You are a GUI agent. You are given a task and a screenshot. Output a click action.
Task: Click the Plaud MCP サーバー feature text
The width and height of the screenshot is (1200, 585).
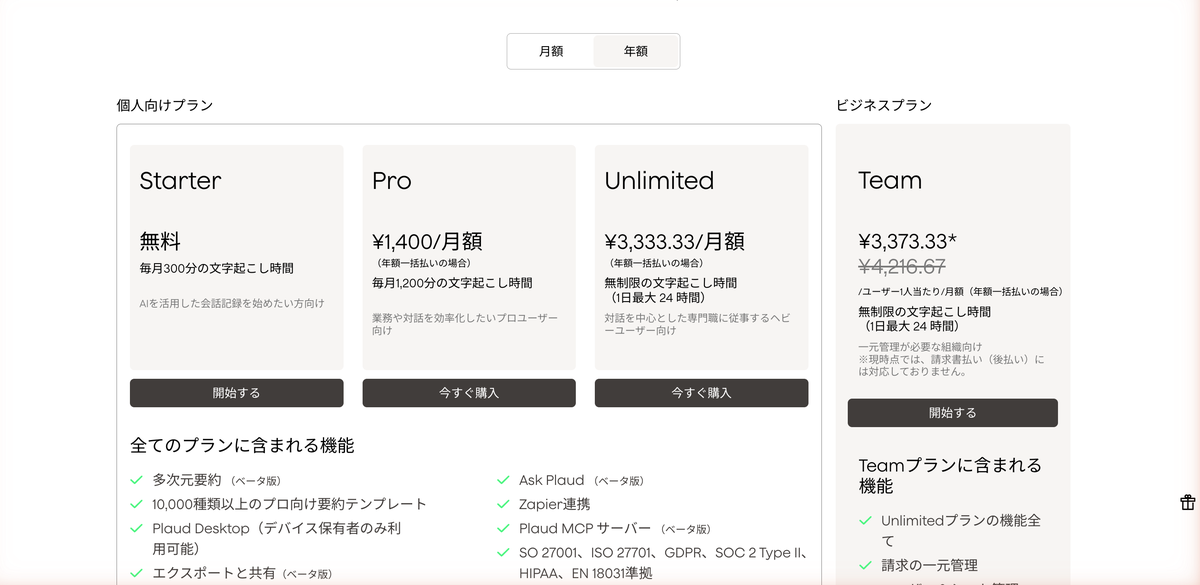(x=585, y=528)
